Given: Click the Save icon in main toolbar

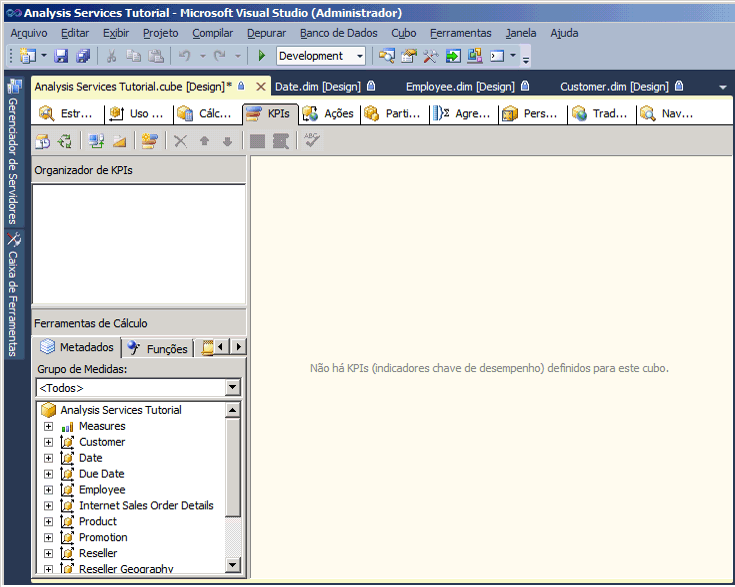Looking at the screenshot, I should [x=61, y=56].
